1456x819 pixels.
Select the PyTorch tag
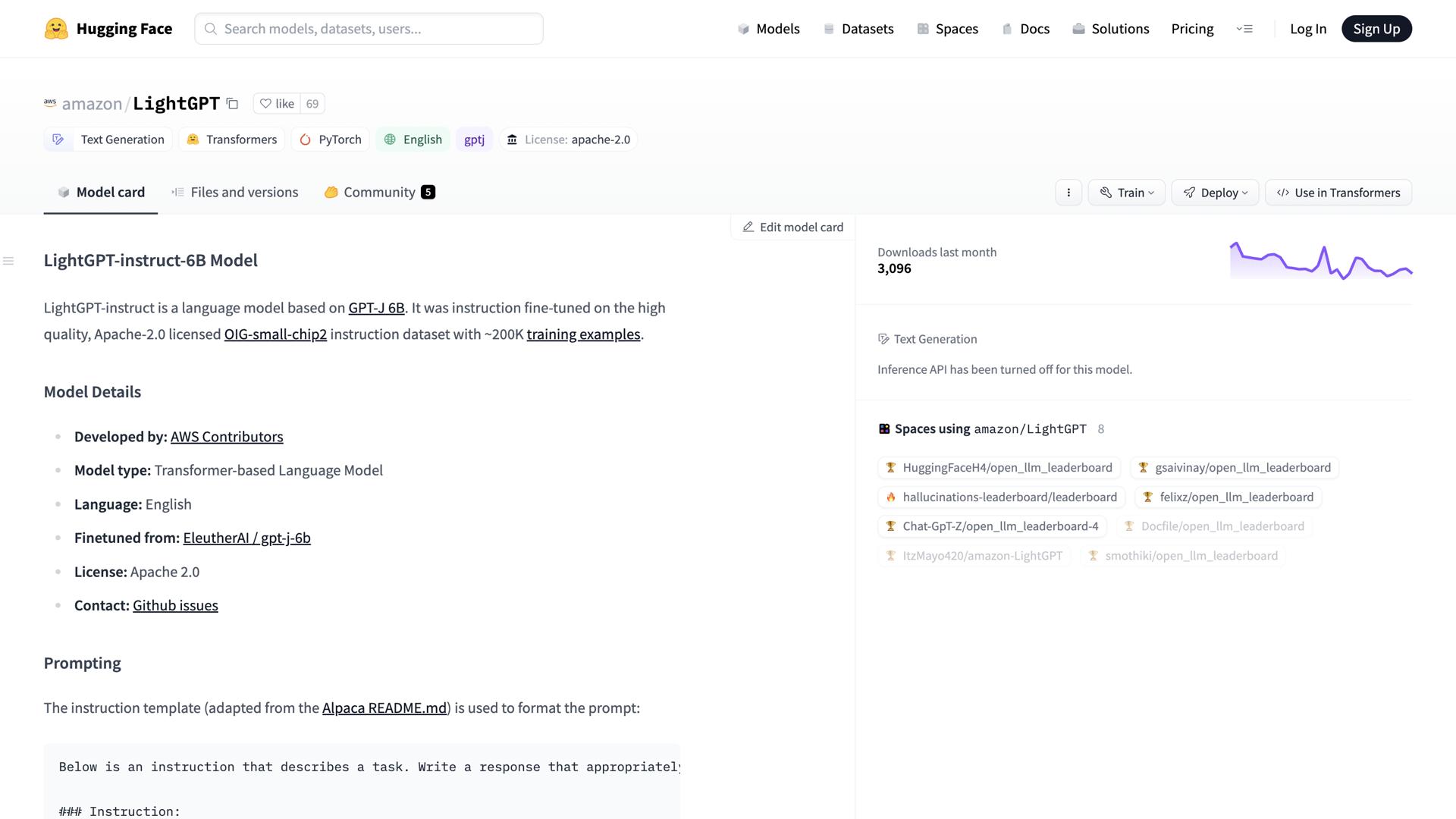[331, 140]
